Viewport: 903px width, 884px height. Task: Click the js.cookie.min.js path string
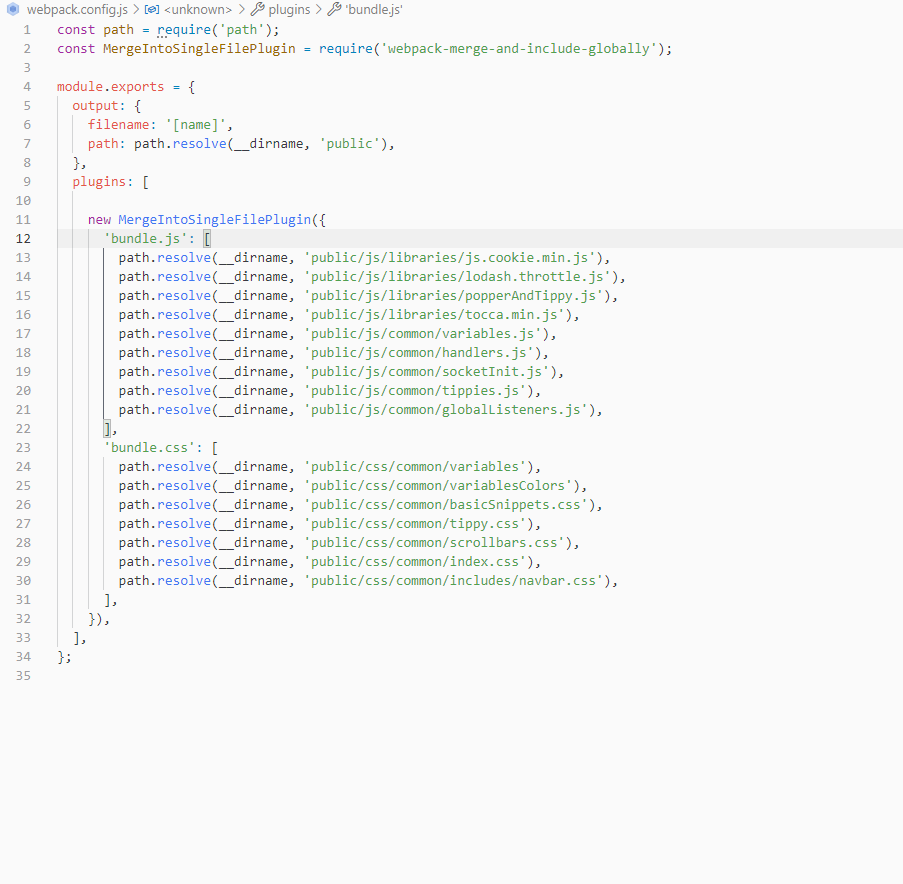pyautogui.click(x=450, y=258)
